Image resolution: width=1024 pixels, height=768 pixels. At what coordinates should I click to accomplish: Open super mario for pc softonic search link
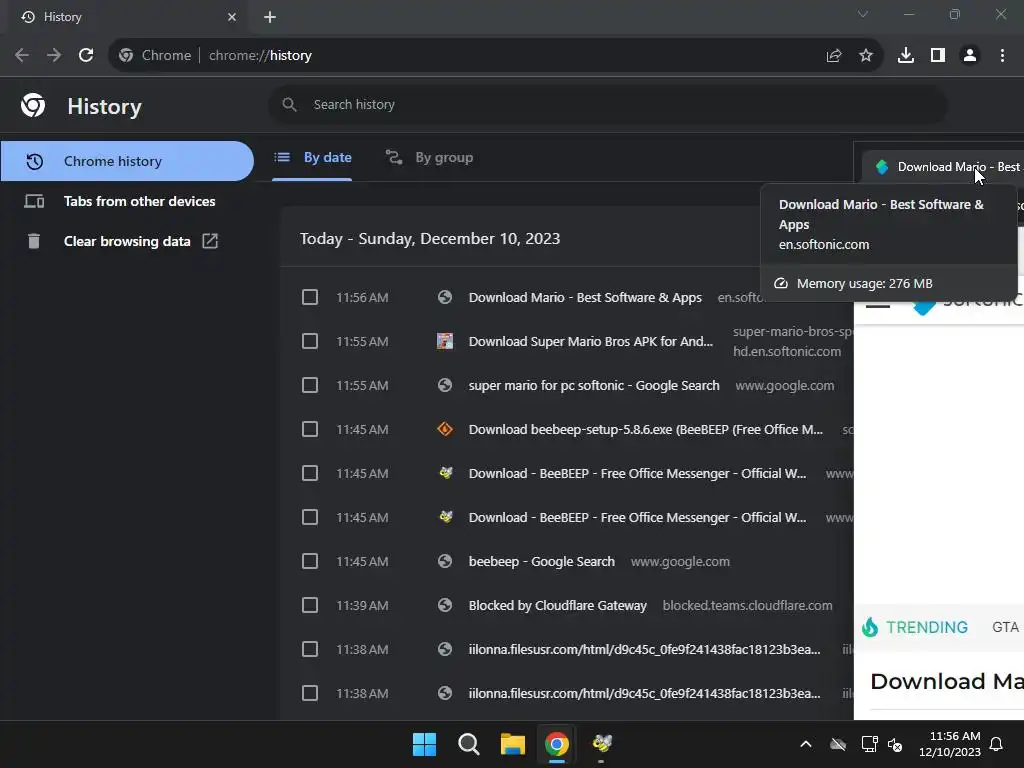tap(594, 385)
